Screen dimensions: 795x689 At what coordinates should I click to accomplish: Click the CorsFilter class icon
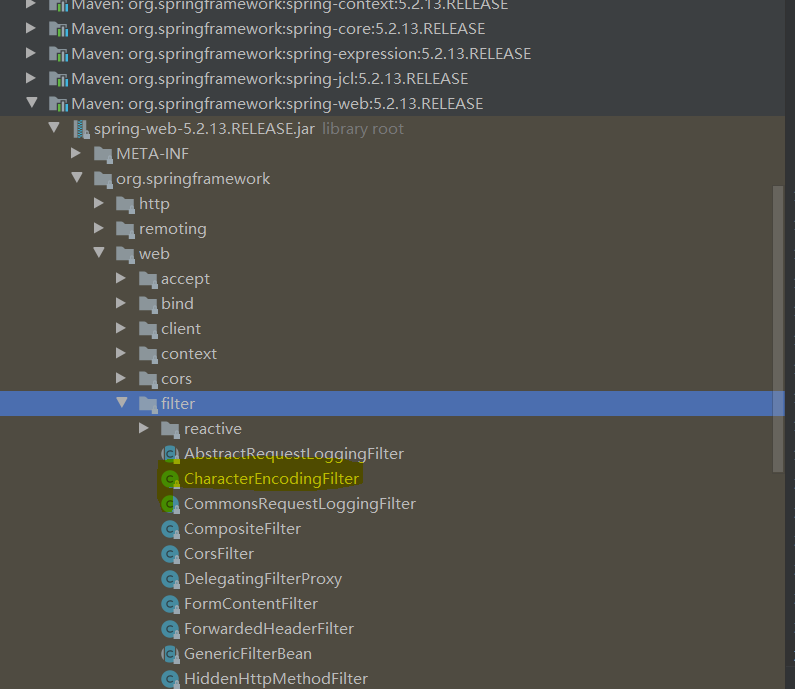click(x=170, y=554)
